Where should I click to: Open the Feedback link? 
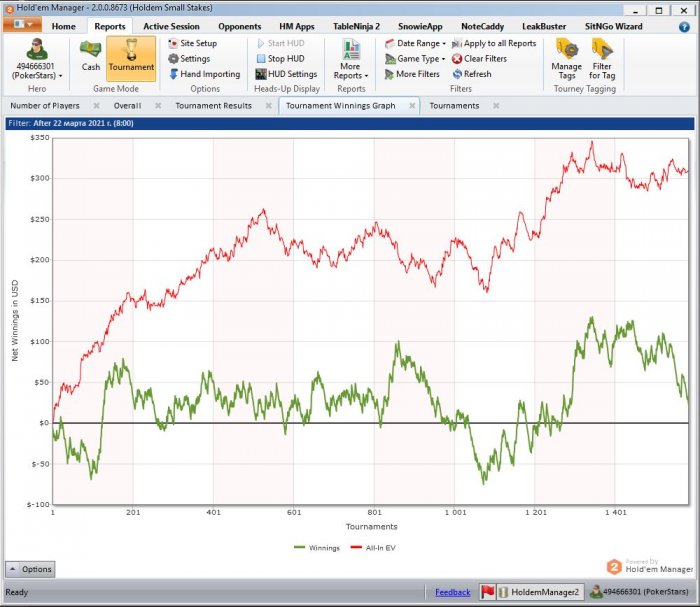[453, 592]
